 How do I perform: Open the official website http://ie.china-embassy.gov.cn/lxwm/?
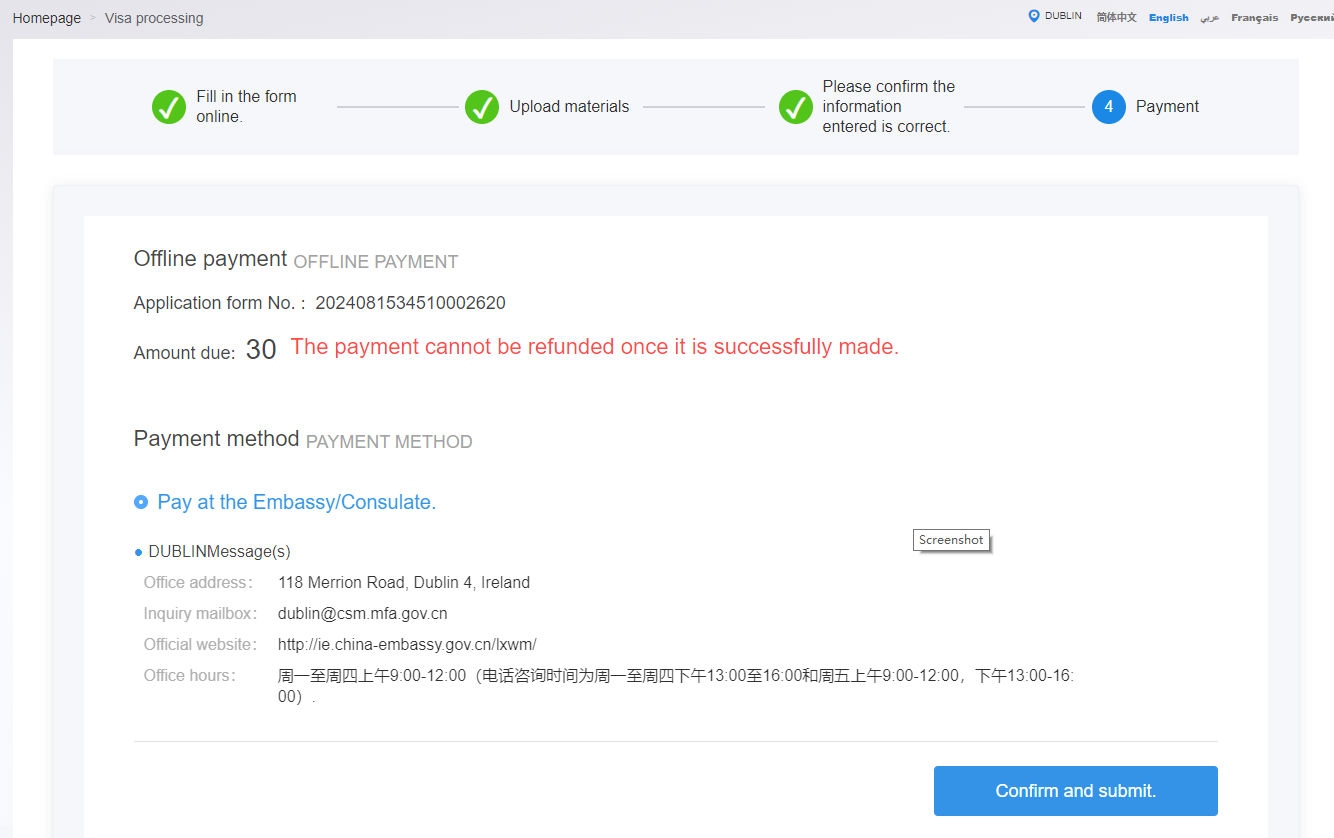pos(407,644)
